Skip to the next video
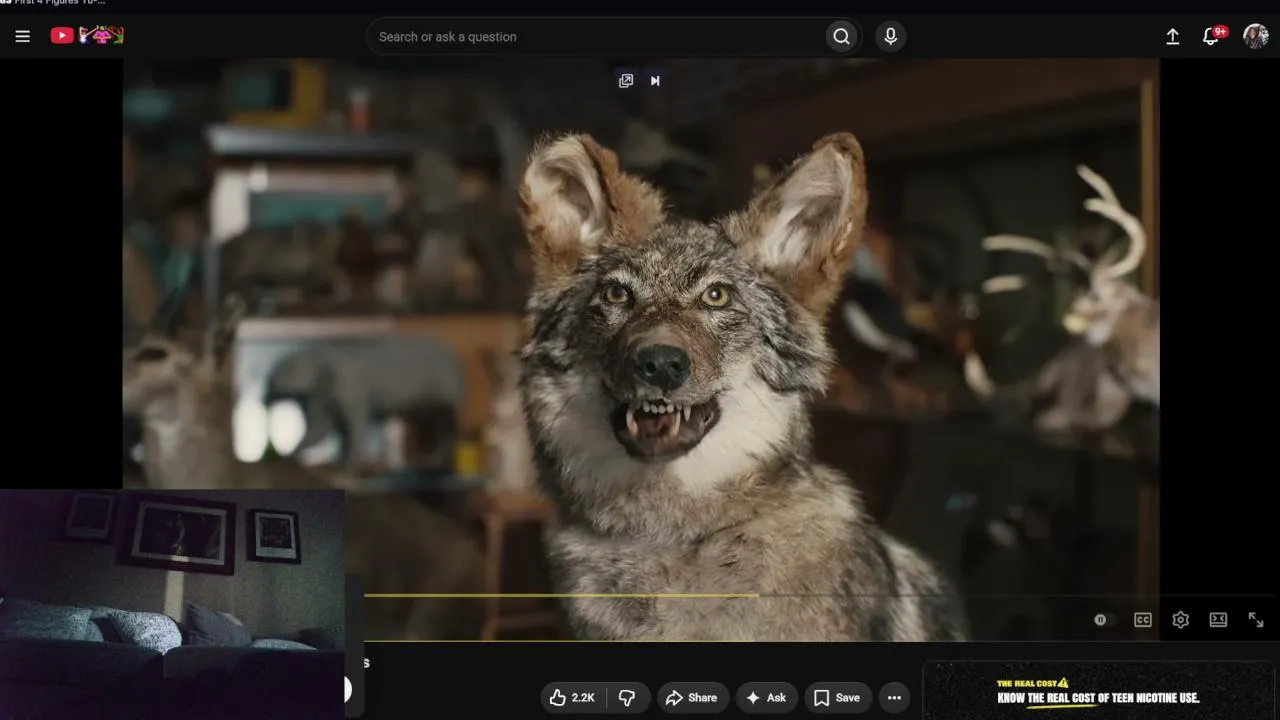The width and height of the screenshot is (1280, 720). (655, 81)
